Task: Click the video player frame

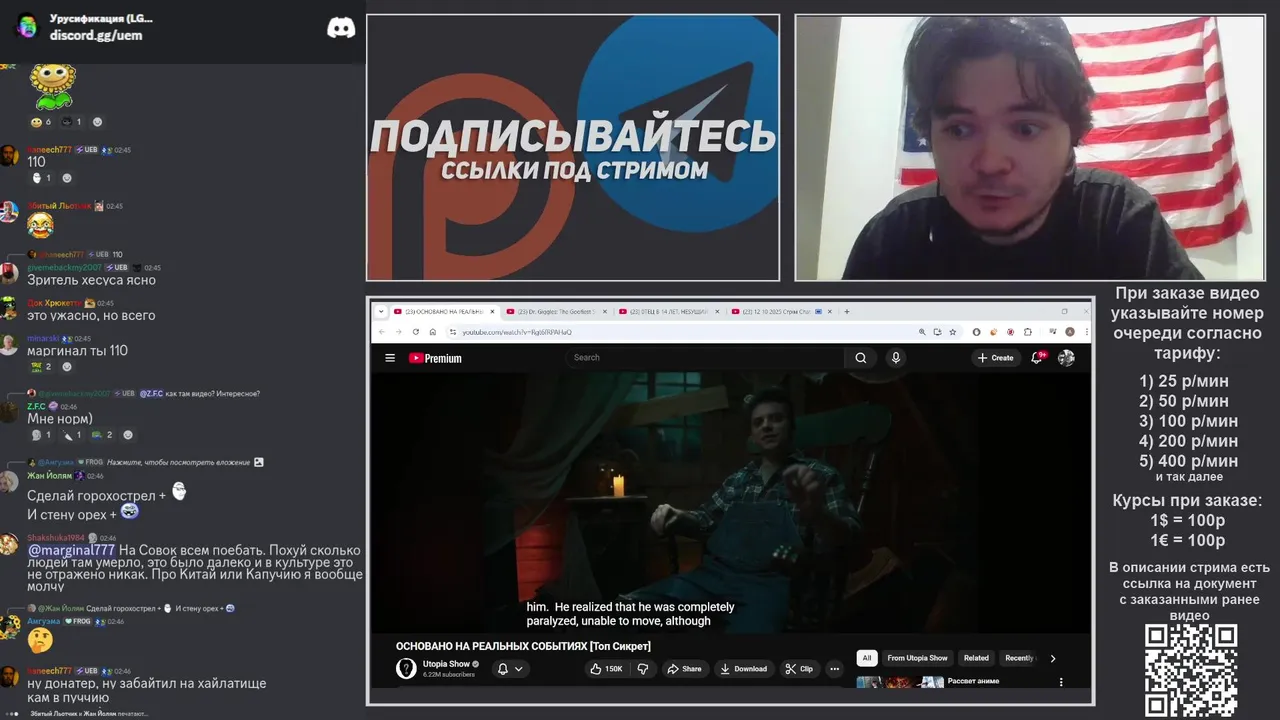Action: coord(730,502)
